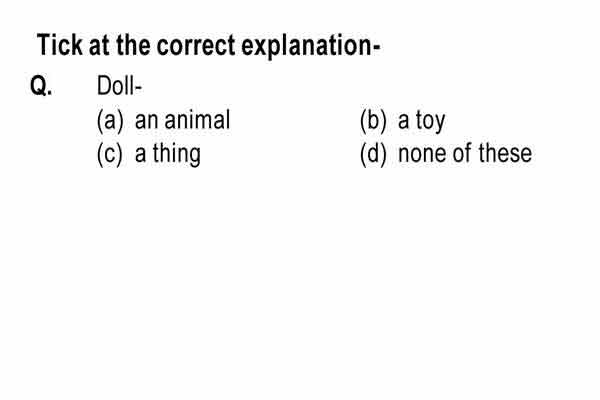Tick the answer text 'a toy'
This screenshot has width=600, height=400.
pyautogui.click(x=422, y=122)
